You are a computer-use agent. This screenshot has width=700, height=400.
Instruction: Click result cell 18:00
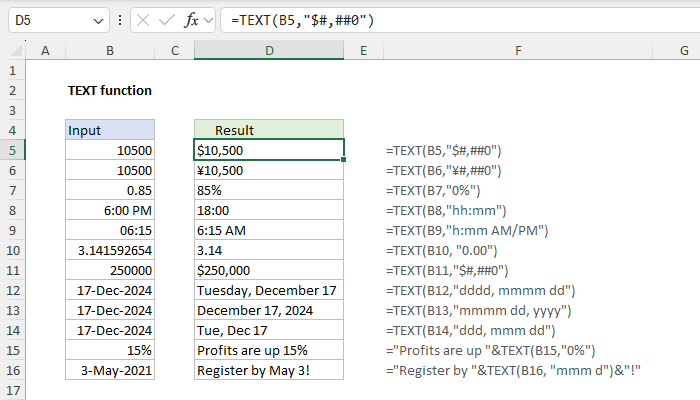(269, 210)
